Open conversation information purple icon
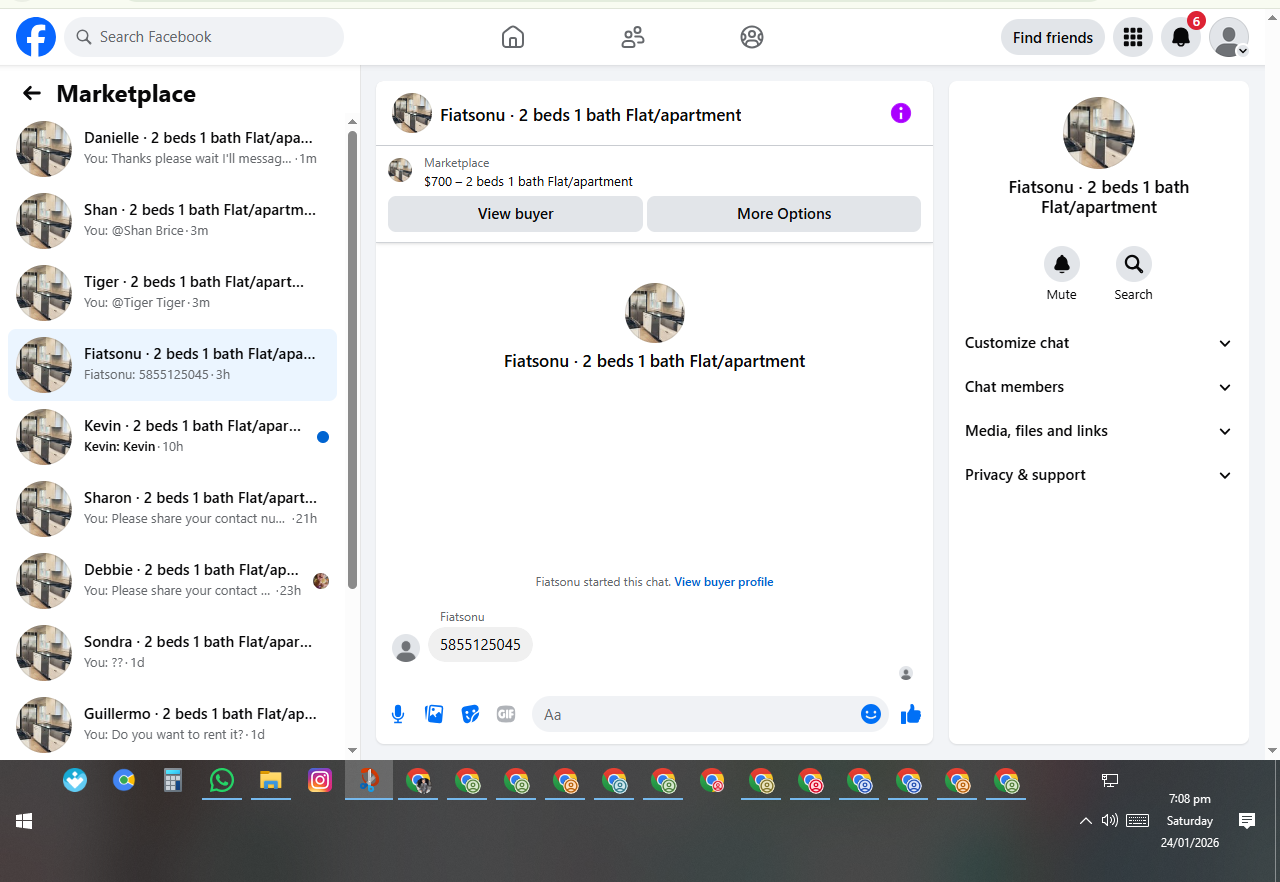 pyautogui.click(x=901, y=113)
